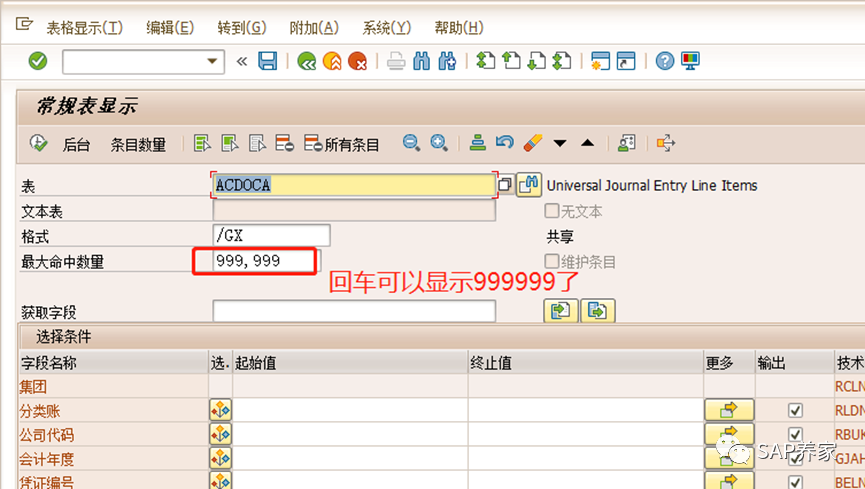The height and width of the screenshot is (489, 865).
Task: Go to next page icon
Action: (x=536, y=61)
